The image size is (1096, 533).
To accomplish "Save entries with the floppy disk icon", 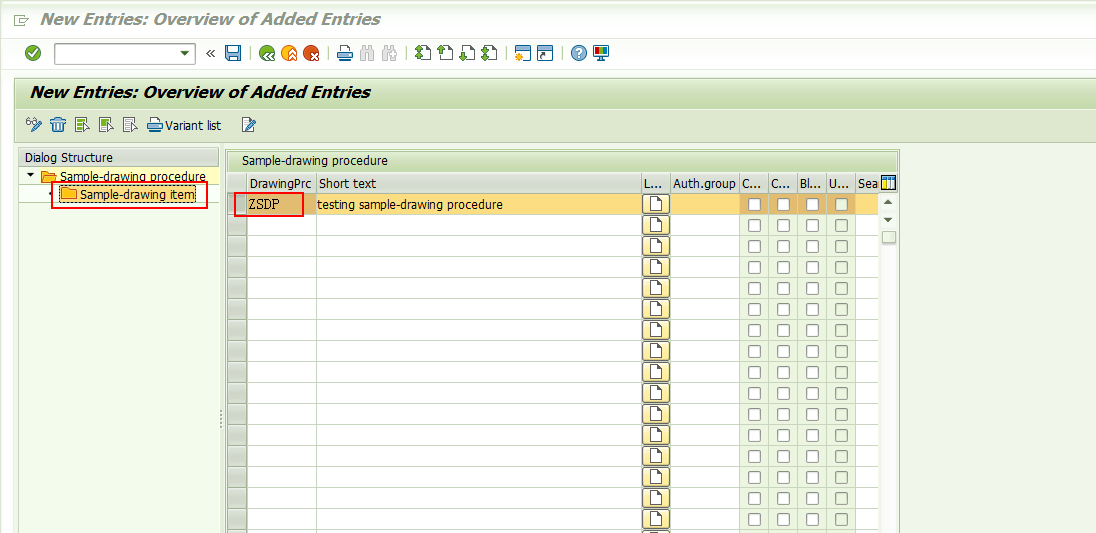I will [233, 53].
